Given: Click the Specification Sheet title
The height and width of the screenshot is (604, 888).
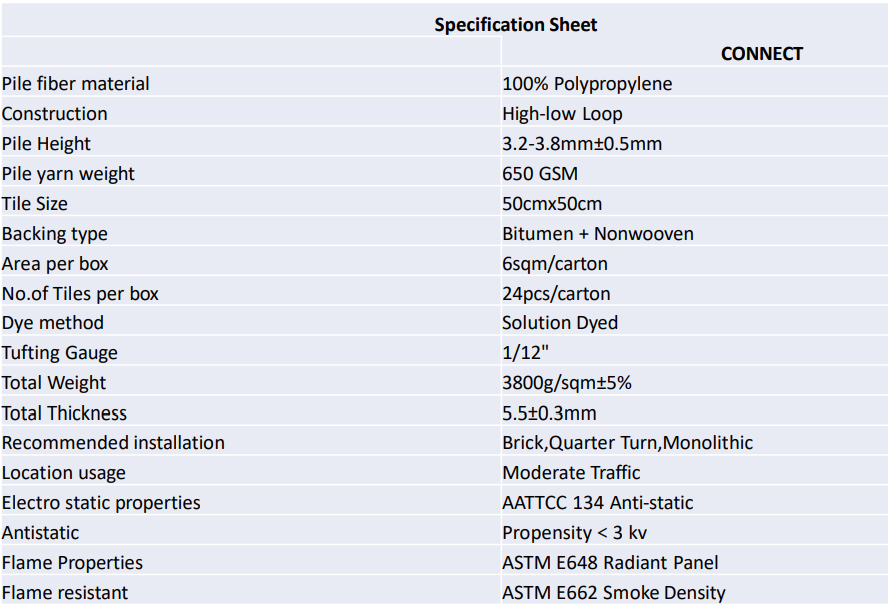Looking at the screenshot, I should 515,25.
